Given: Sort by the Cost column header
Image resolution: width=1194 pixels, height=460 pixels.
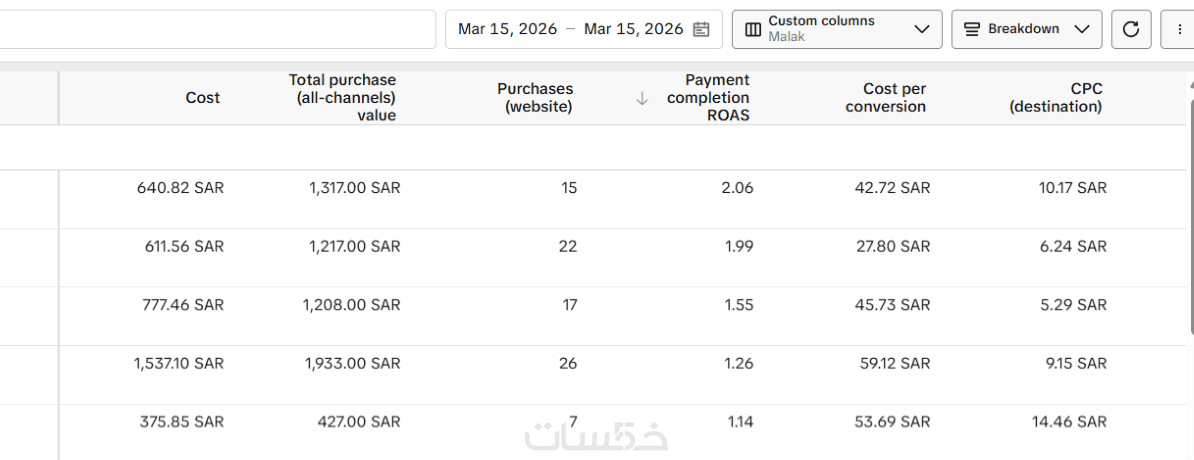Looking at the screenshot, I should 202,98.
